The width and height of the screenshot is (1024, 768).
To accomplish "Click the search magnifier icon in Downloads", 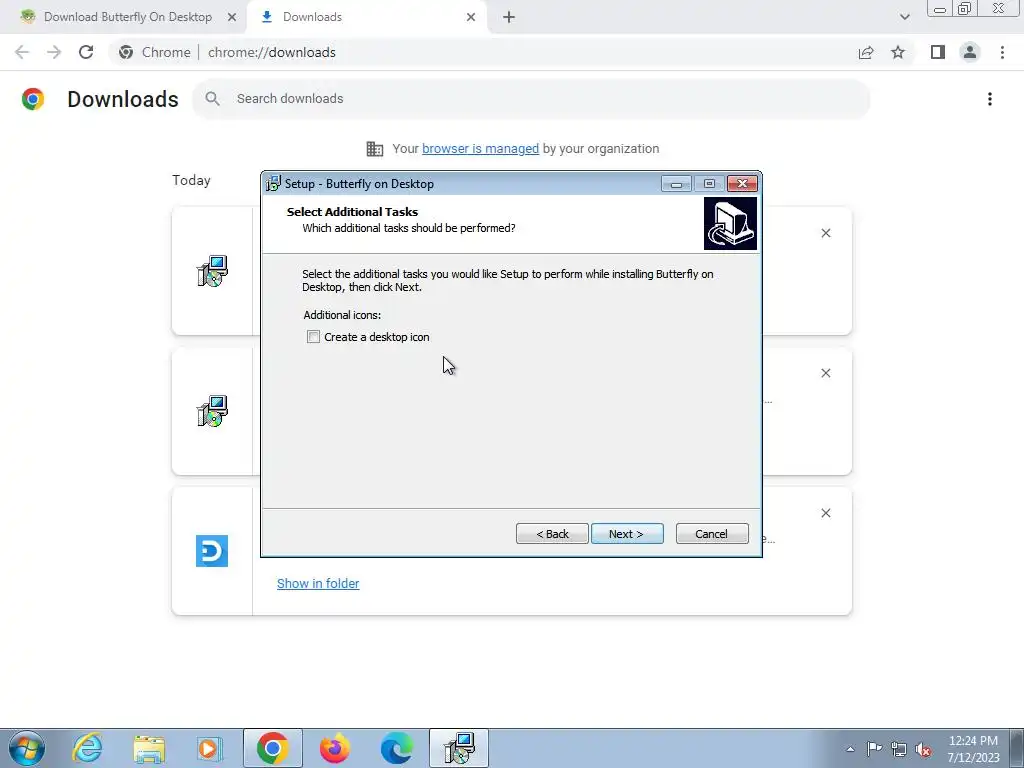I will coord(212,99).
